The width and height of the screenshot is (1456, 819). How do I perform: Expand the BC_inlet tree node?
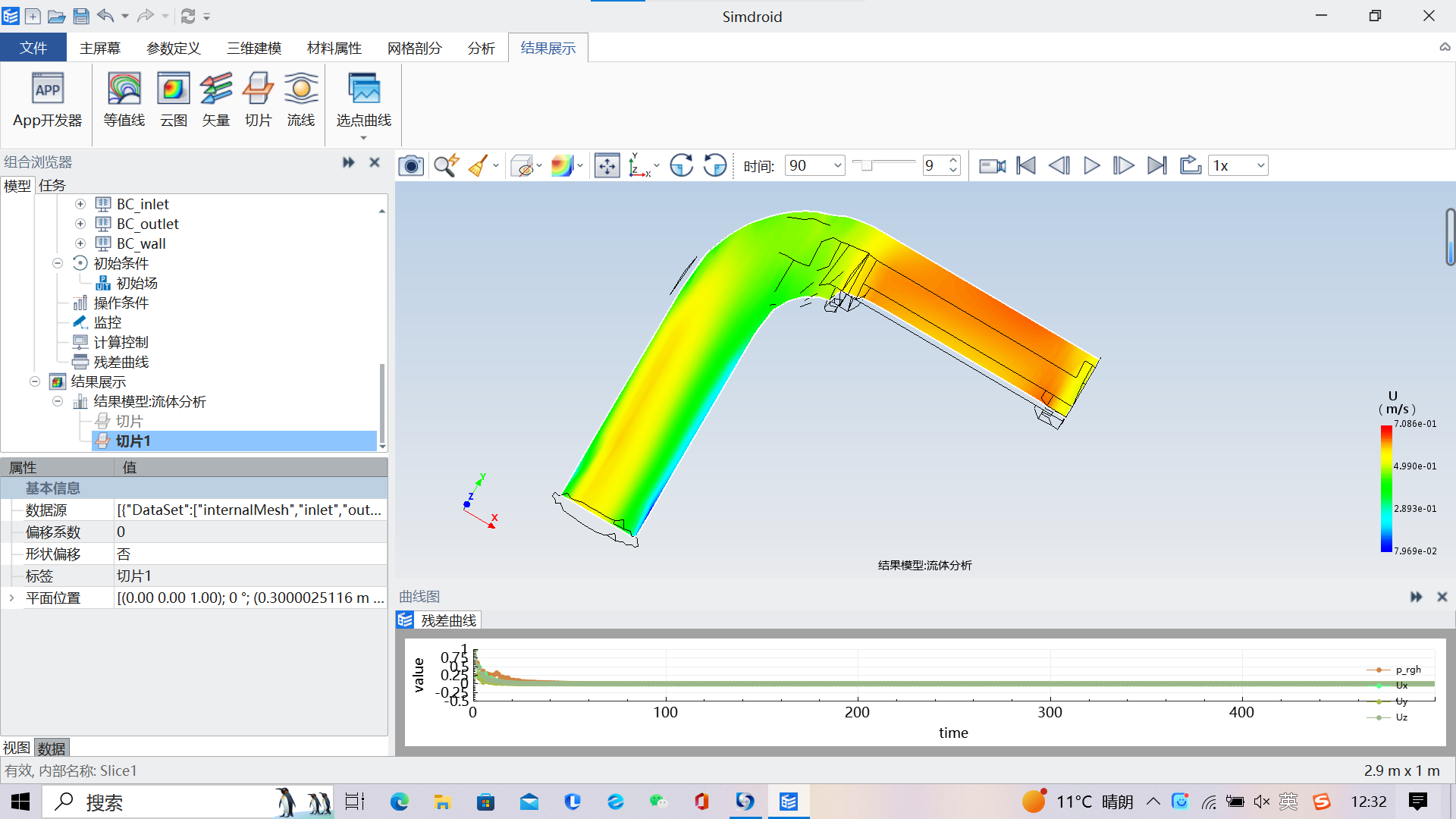click(80, 204)
